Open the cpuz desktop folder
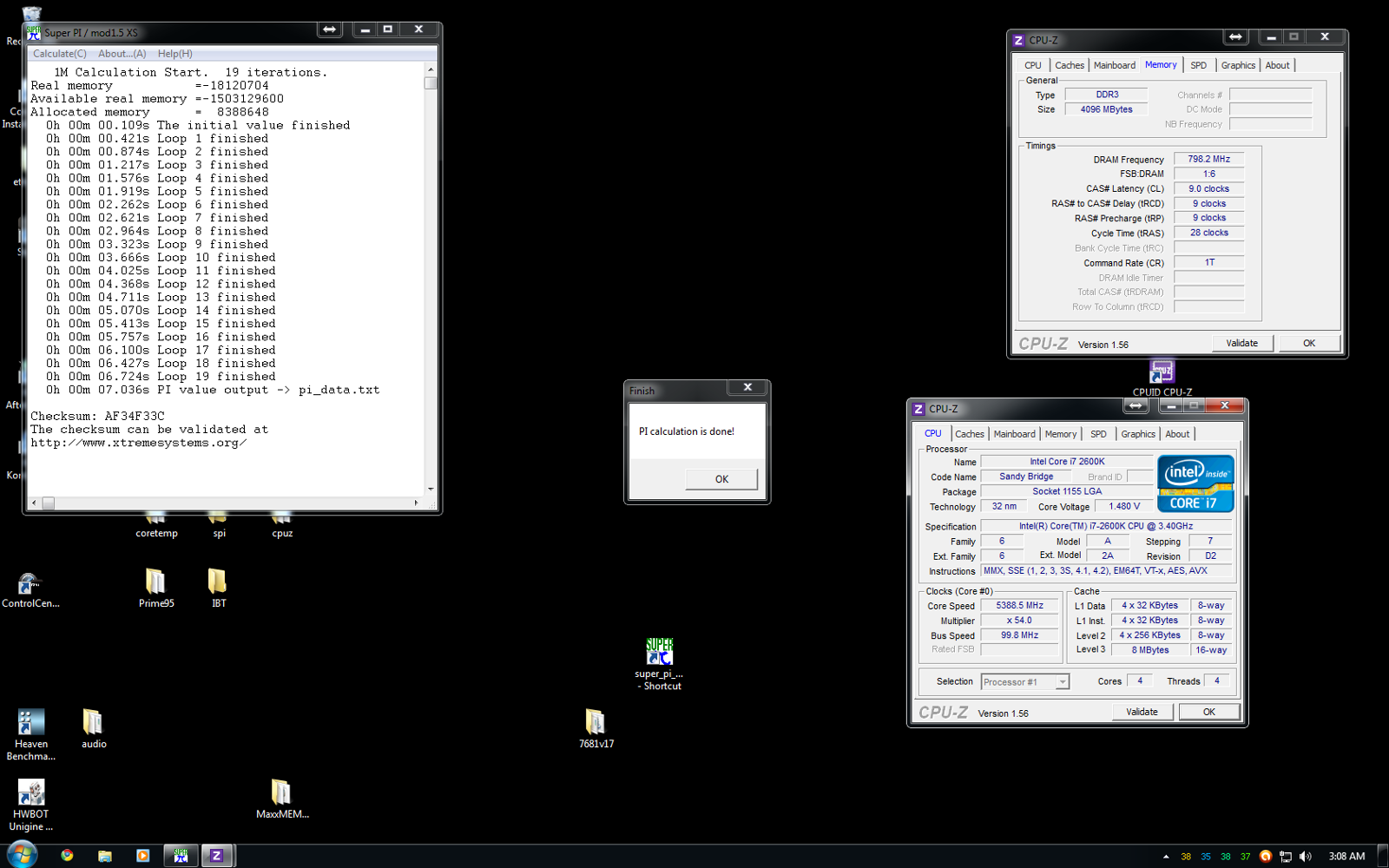 click(x=282, y=526)
